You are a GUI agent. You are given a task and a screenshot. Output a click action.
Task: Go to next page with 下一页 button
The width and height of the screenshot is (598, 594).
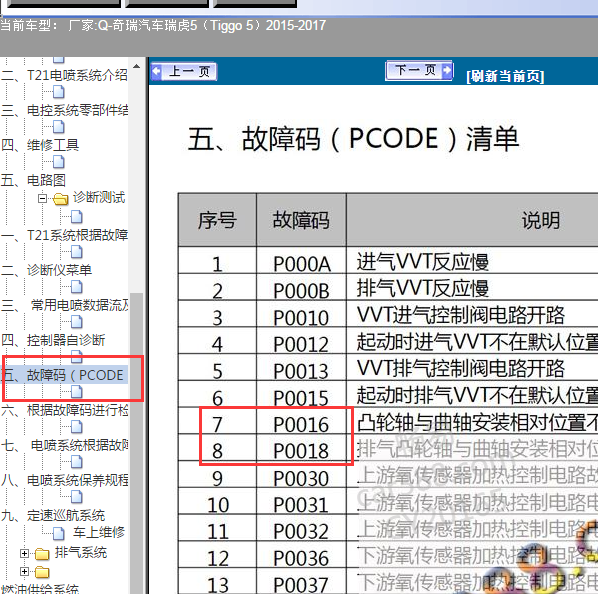pyautogui.click(x=420, y=70)
